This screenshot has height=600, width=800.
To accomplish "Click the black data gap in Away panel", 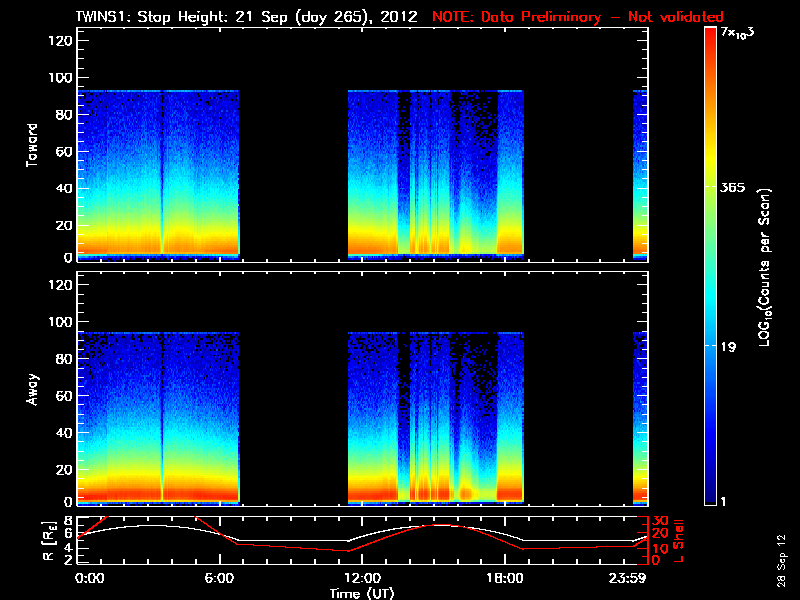I will [x=293, y=420].
